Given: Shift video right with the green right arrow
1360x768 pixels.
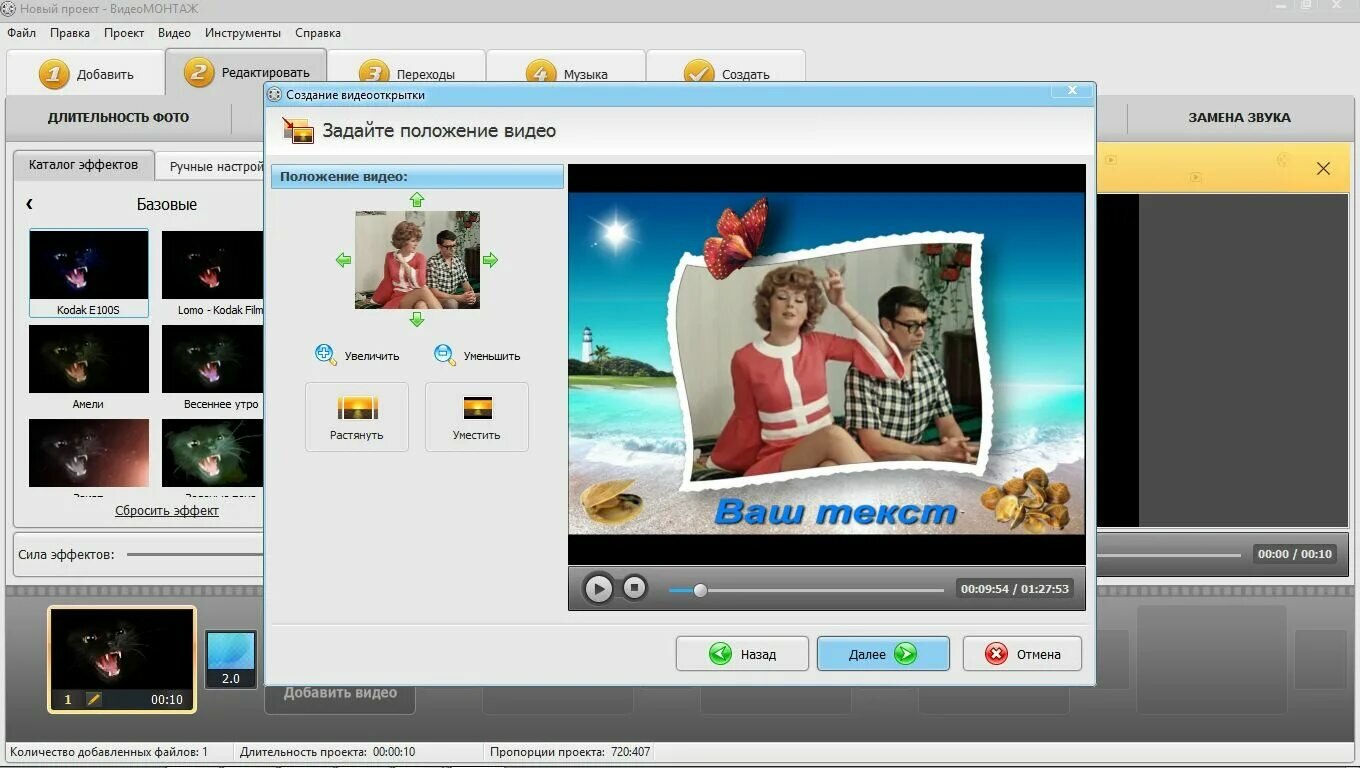Looking at the screenshot, I should 490,260.
